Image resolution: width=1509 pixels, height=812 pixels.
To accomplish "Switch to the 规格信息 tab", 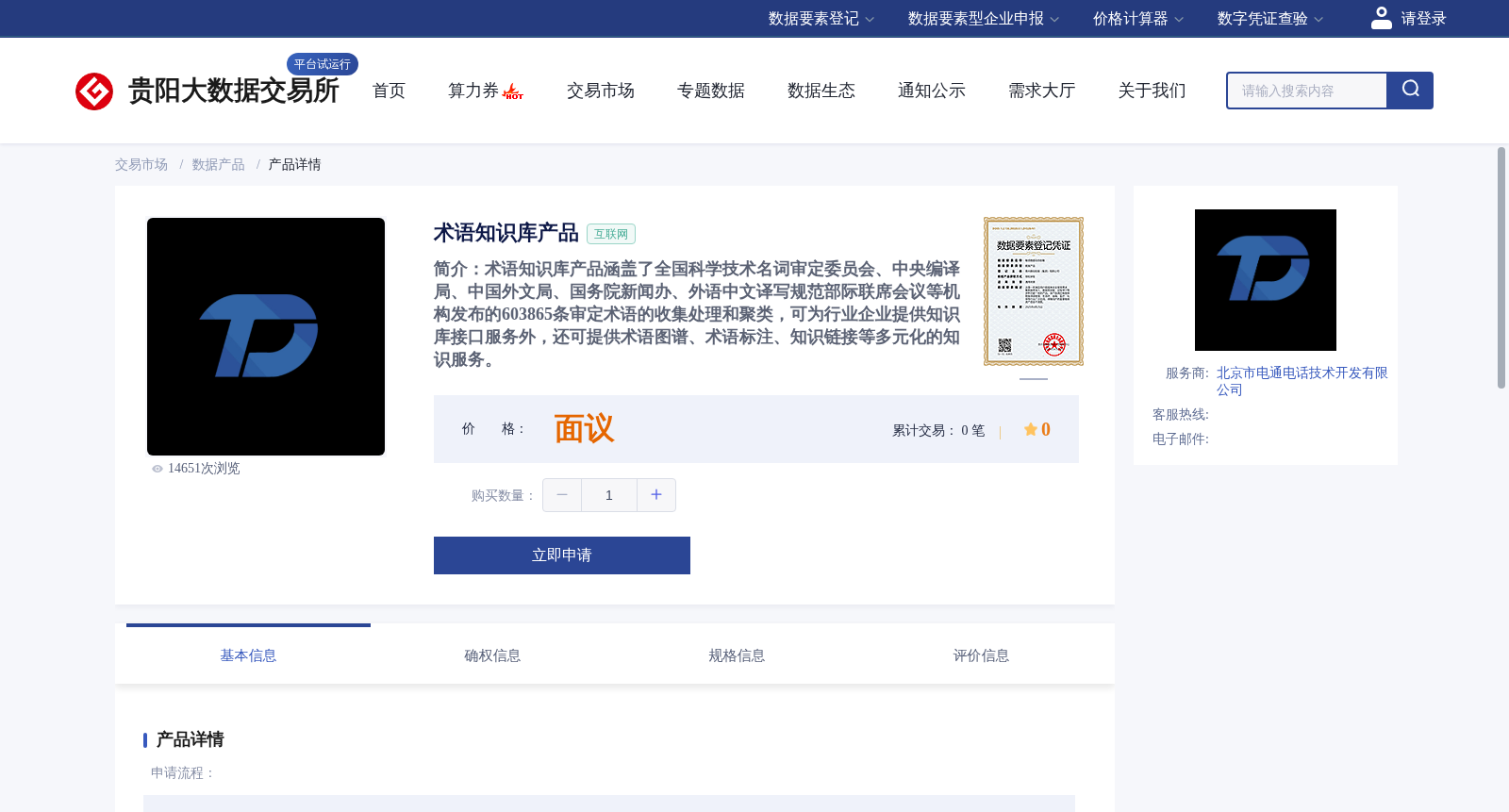I will [737, 655].
